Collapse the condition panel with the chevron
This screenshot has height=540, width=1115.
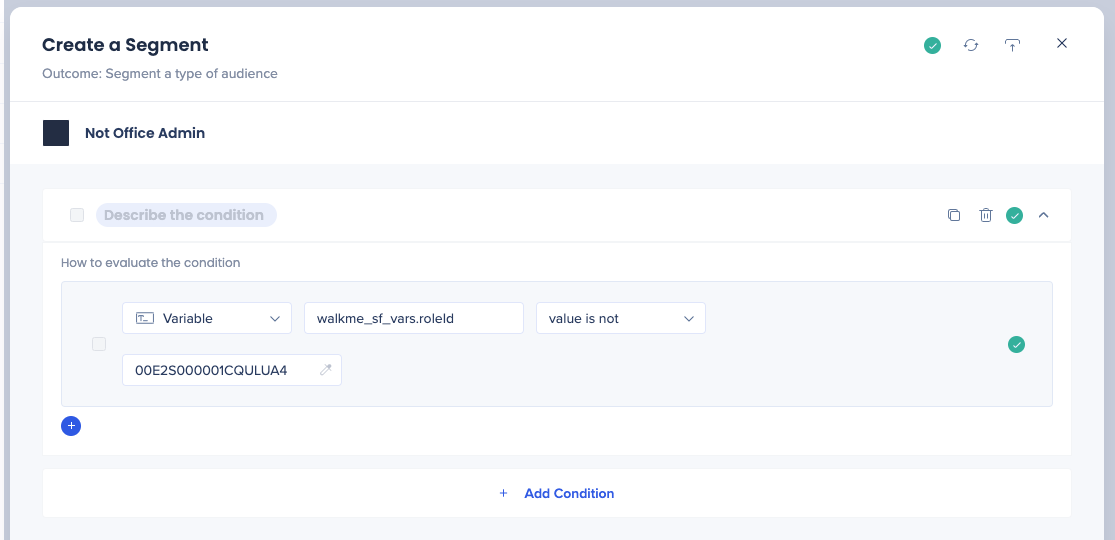(1043, 215)
